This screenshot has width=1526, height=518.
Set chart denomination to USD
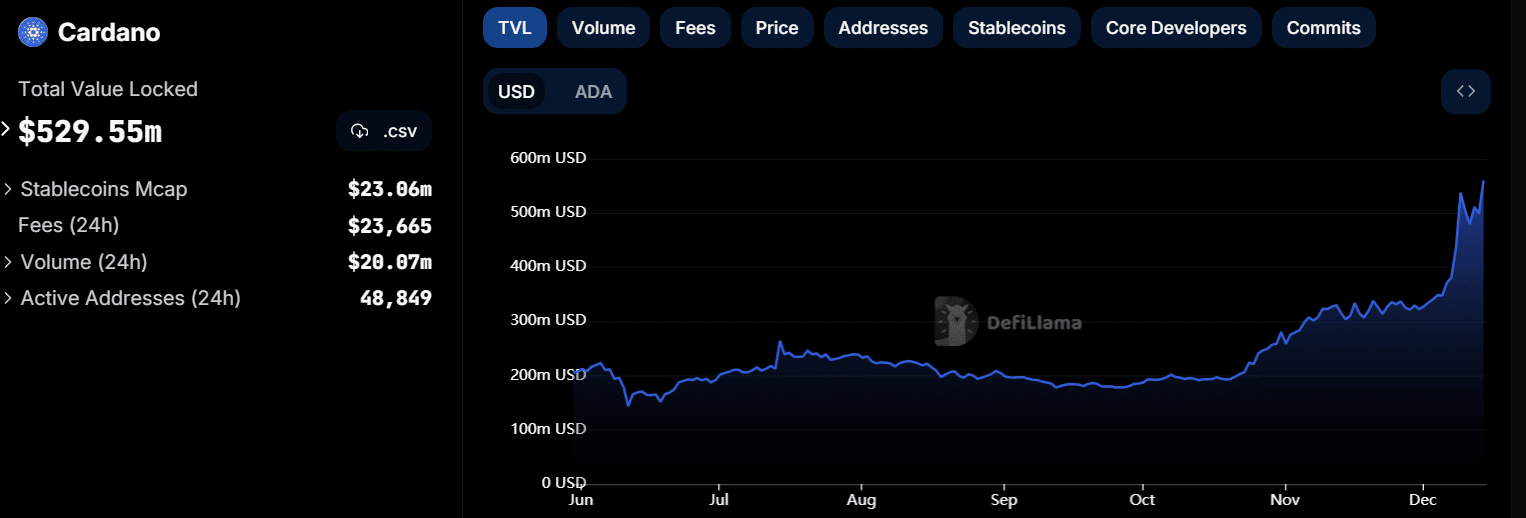[517, 92]
